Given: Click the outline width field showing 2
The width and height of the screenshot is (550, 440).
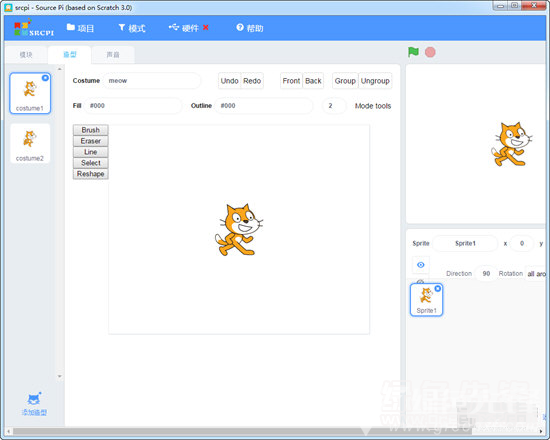Looking at the screenshot, I should pyautogui.click(x=334, y=106).
